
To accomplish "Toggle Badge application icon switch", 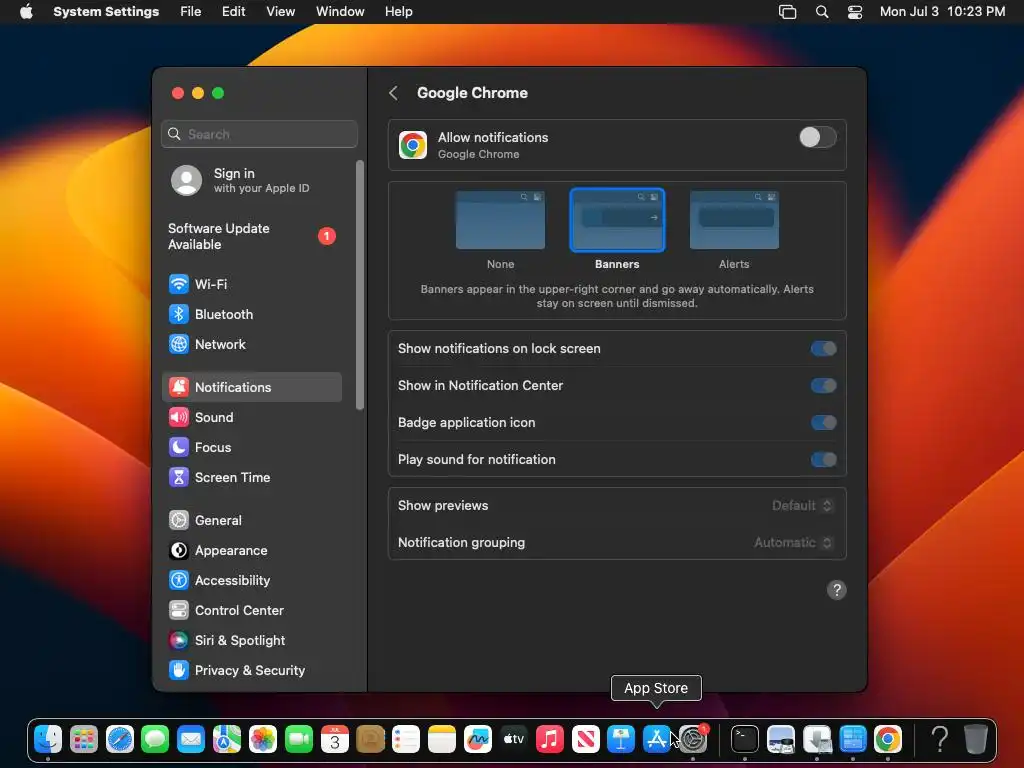I will (x=824, y=423).
